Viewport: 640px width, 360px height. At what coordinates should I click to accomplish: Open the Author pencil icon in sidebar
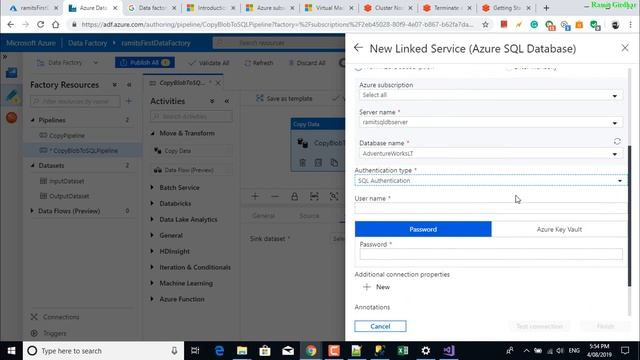click(x=12, y=96)
